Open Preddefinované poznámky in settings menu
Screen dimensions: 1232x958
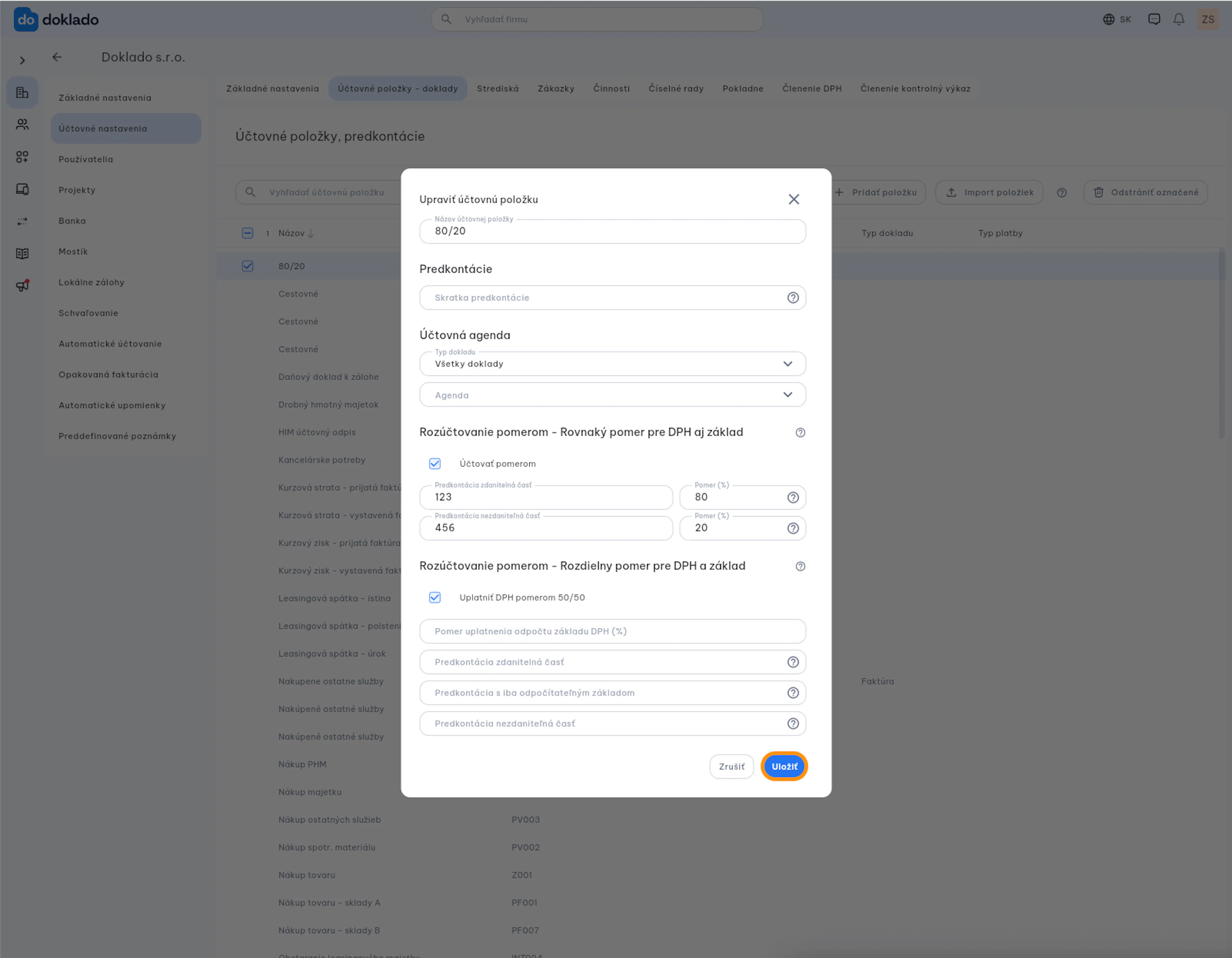point(126,437)
